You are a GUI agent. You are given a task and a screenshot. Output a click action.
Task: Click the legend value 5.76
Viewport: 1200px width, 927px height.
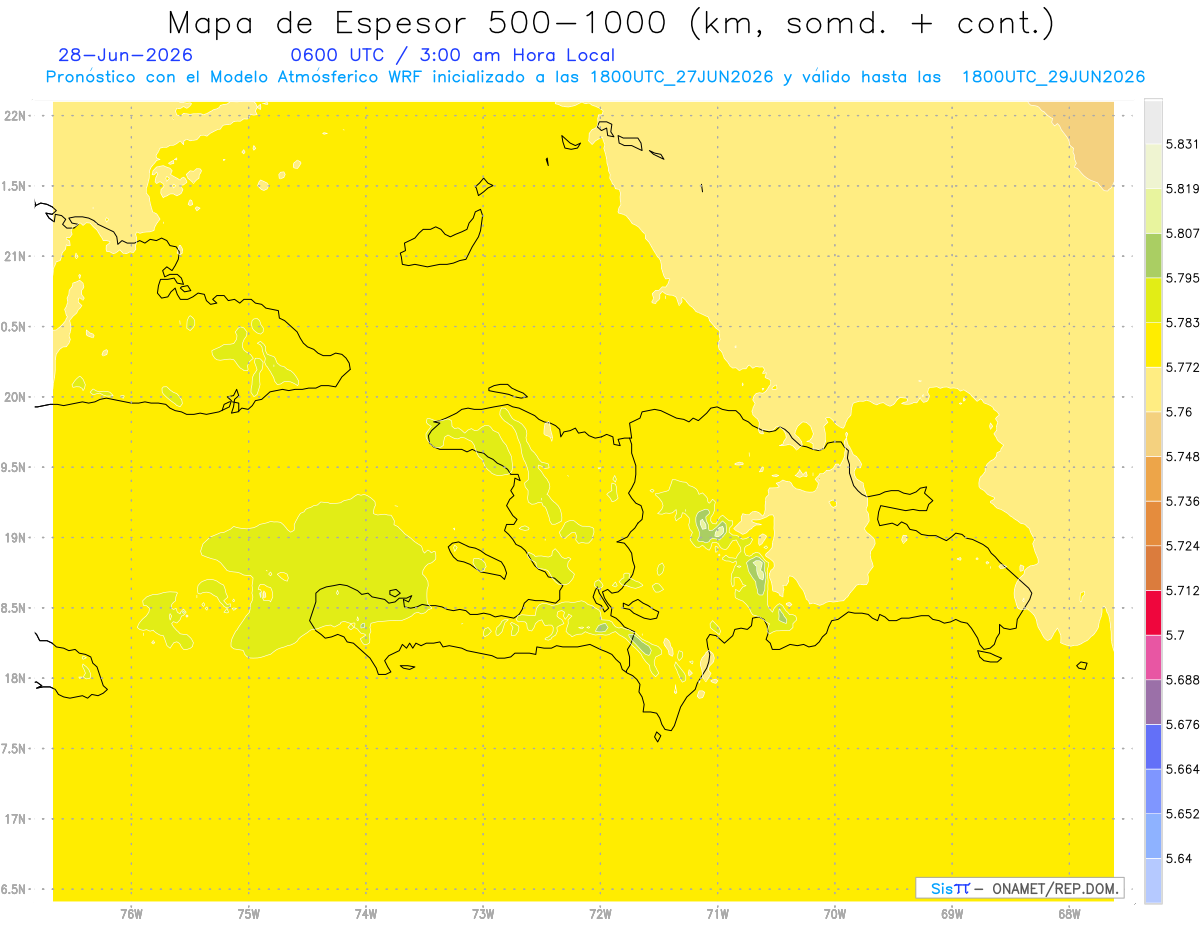click(1179, 412)
